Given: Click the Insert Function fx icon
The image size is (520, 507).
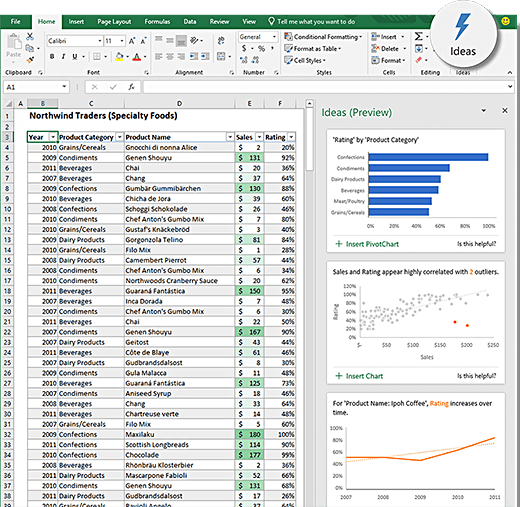Looking at the screenshot, I should click(x=132, y=87).
